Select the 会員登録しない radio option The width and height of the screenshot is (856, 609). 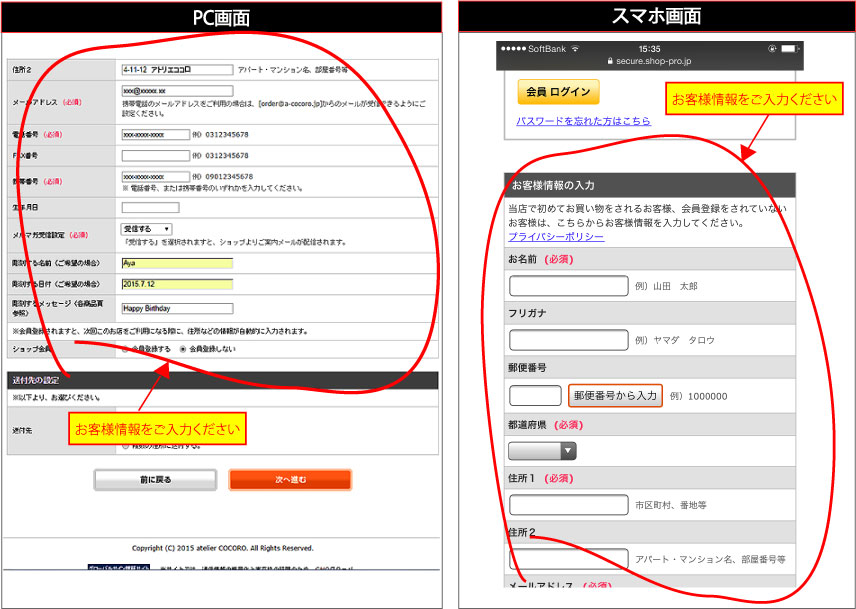(183, 349)
